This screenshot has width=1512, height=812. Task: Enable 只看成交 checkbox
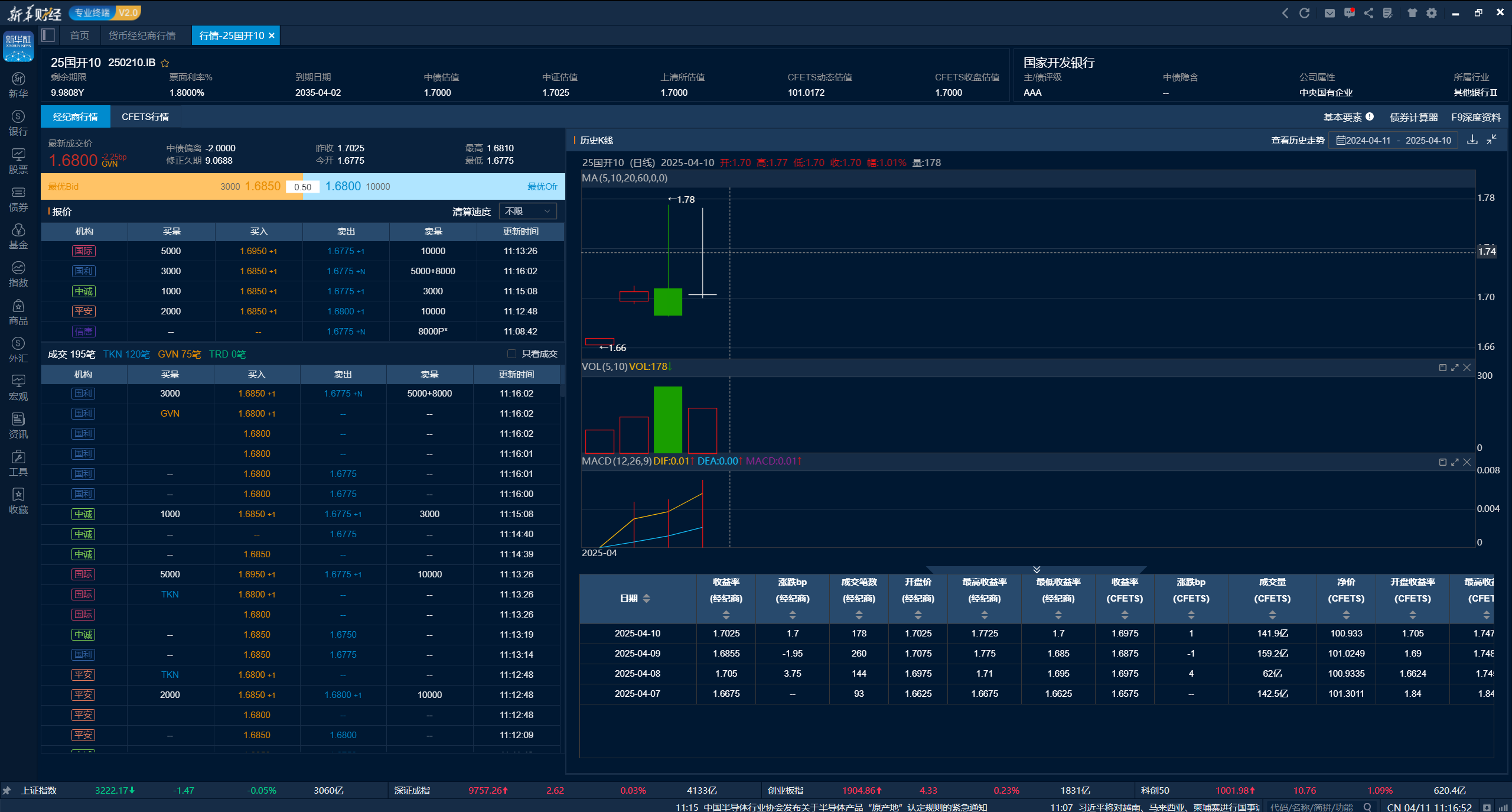[x=511, y=354]
